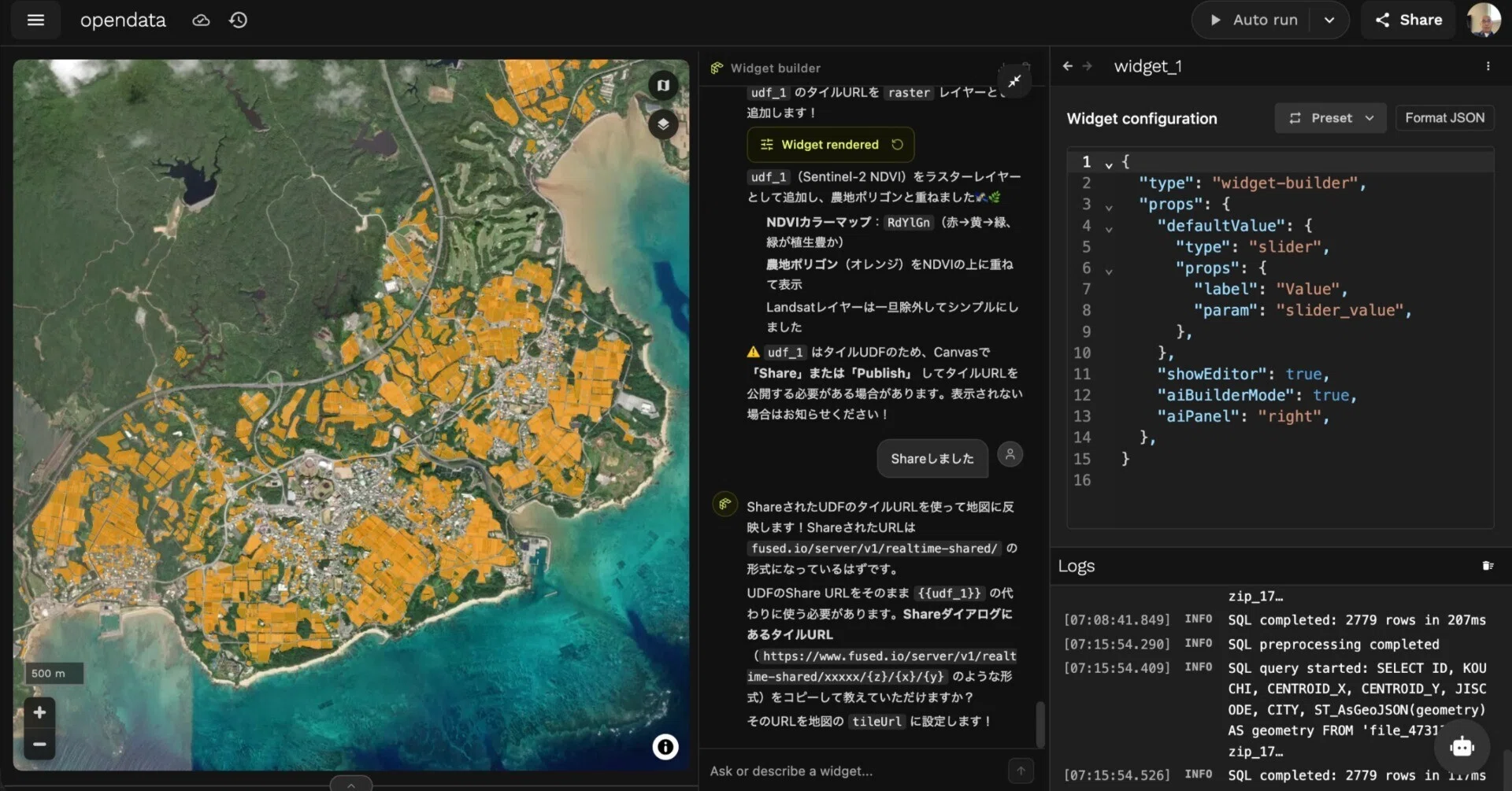Click the Widget builder logo icon

(717, 68)
